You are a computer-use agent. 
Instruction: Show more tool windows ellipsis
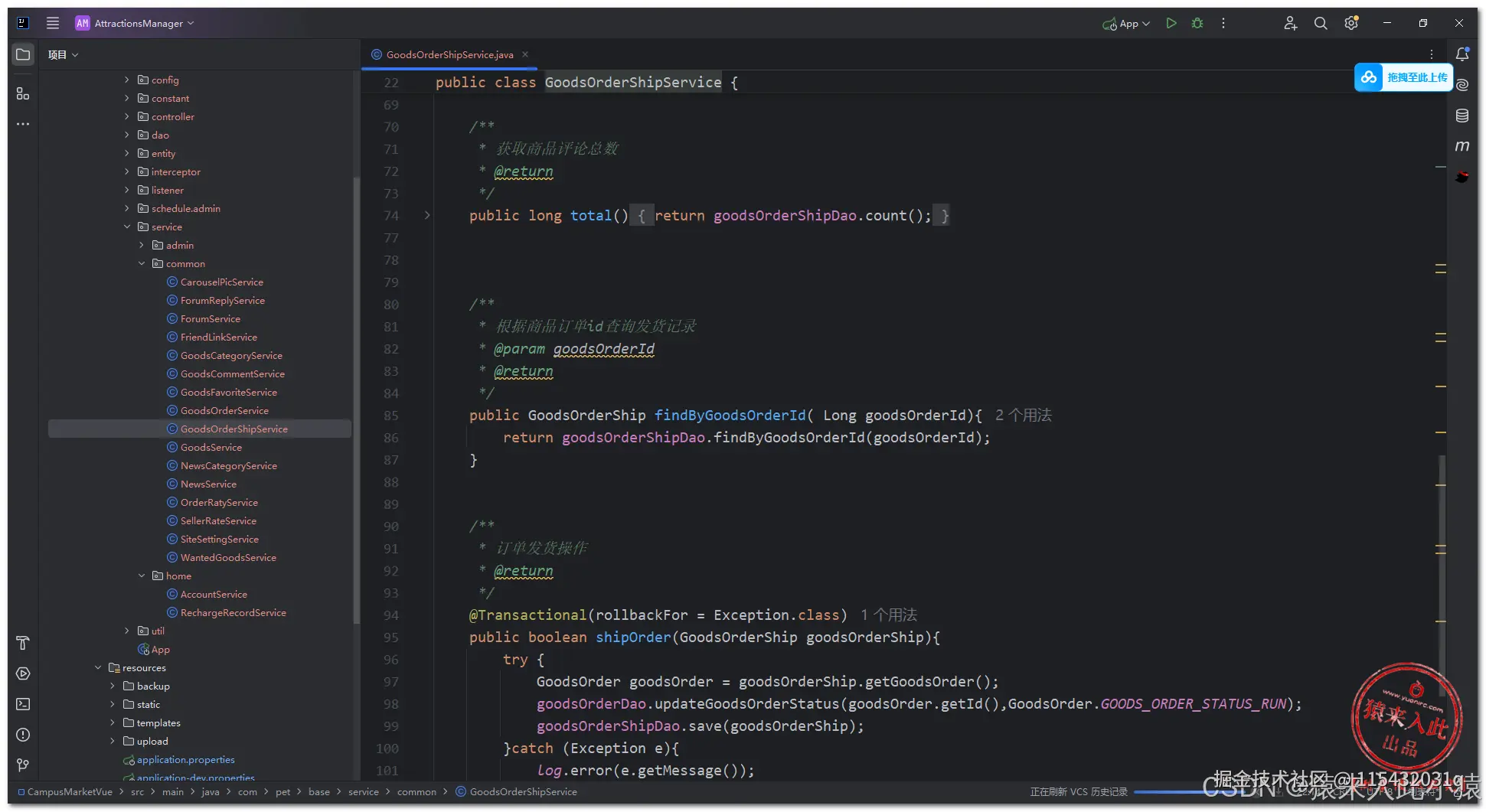pos(23,123)
